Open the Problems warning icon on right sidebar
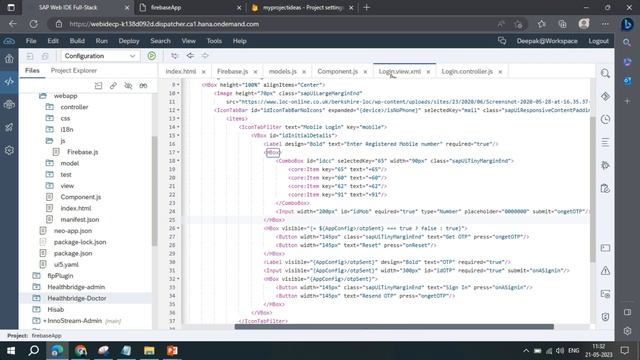This screenshot has height=360, width=640. pyautogui.click(x=605, y=271)
